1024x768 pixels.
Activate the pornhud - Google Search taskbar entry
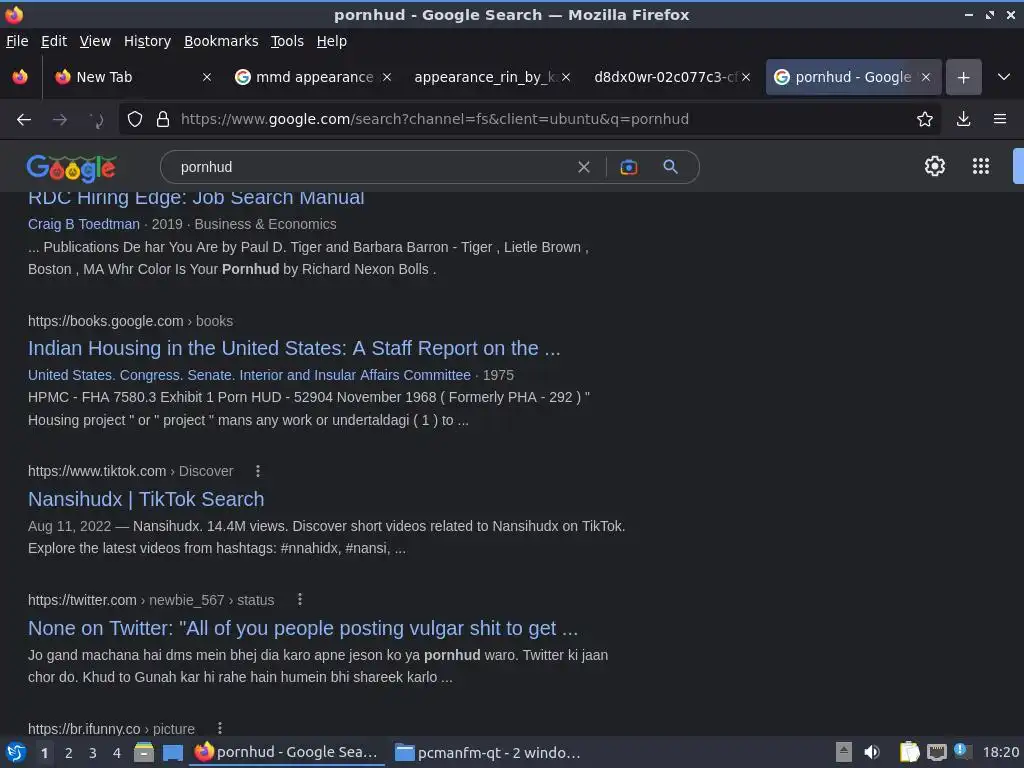pyautogui.click(x=287, y=753)
